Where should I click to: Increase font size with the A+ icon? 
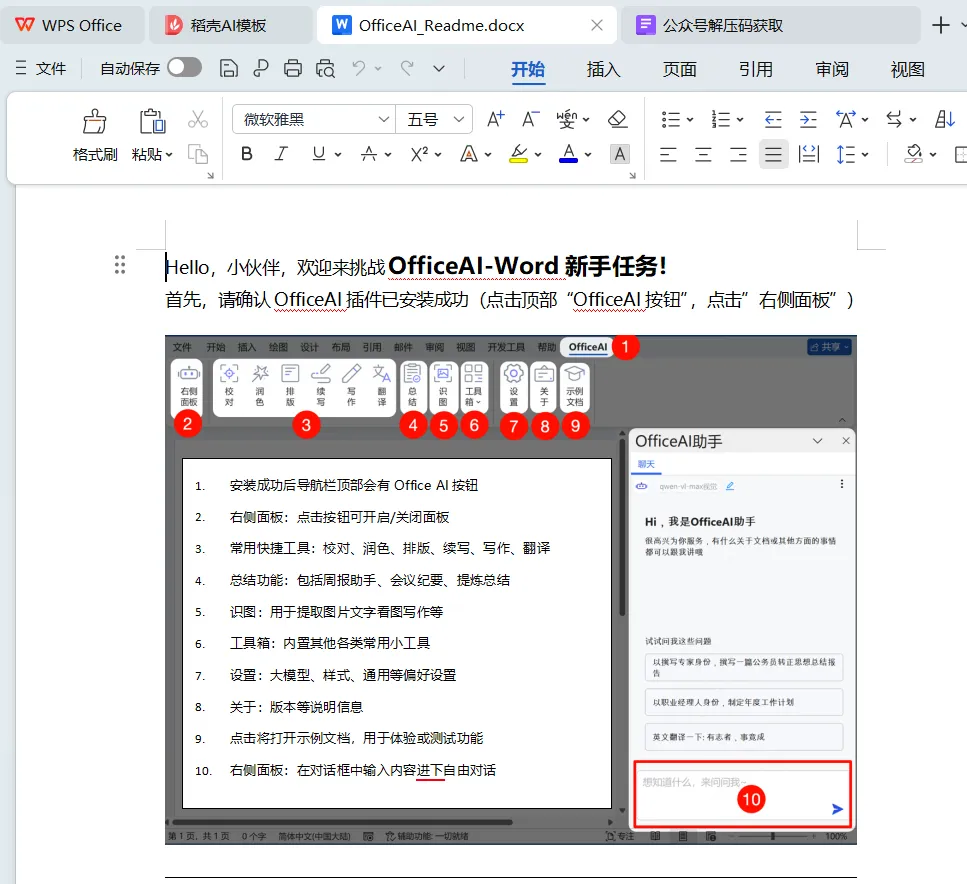coord(496,119)
